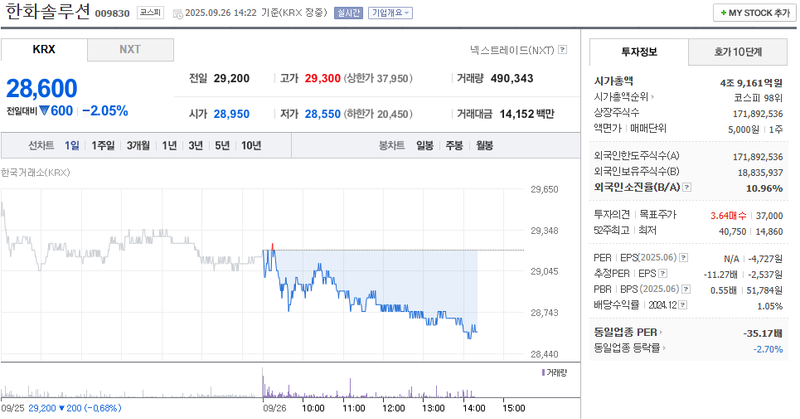Click the 코스피 market label
Screen dimensions: 800x419
coord(150,12)
